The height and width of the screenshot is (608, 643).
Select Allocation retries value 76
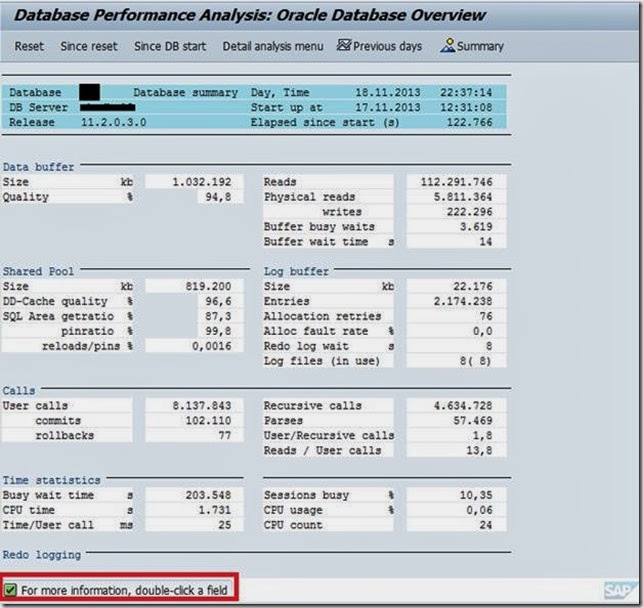click(x=456, y=317)
